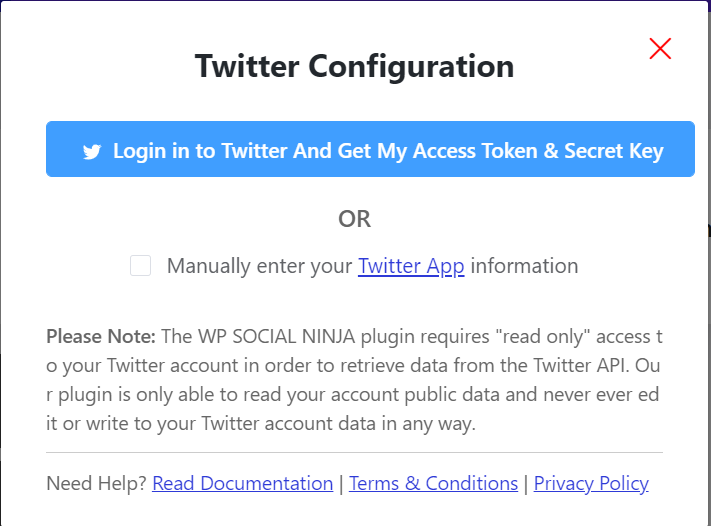
Task: Click the horizontal divider above Need Help
Action: (x=355, y=453)
